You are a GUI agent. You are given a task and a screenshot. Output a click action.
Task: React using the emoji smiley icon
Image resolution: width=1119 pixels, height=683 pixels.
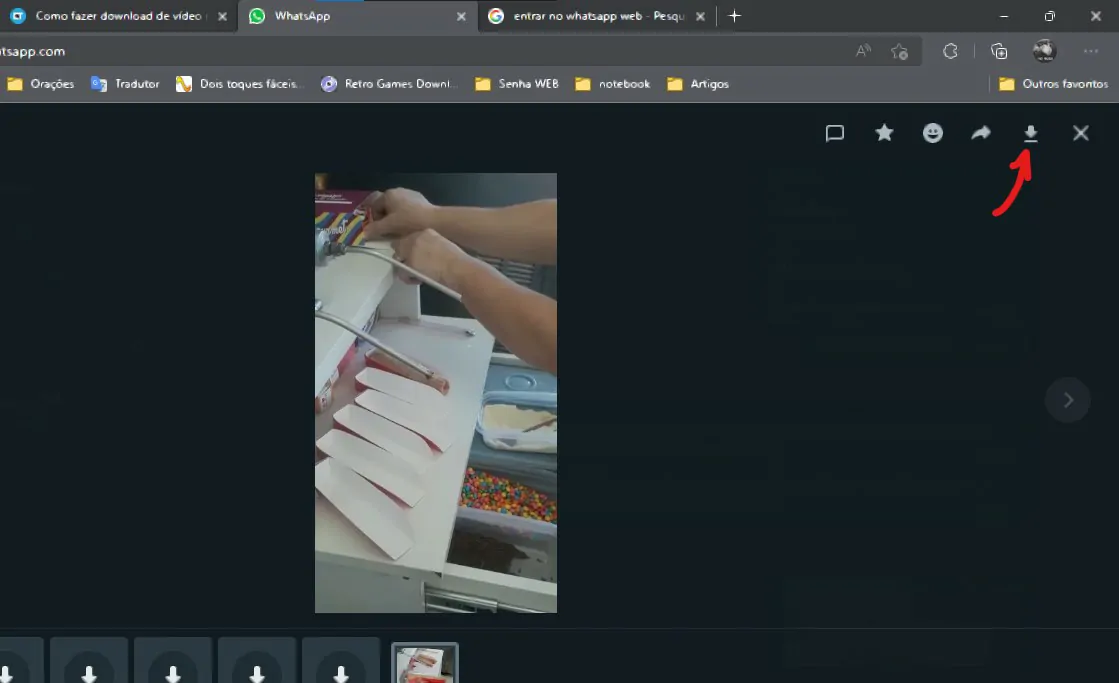[x=933, y=133]
